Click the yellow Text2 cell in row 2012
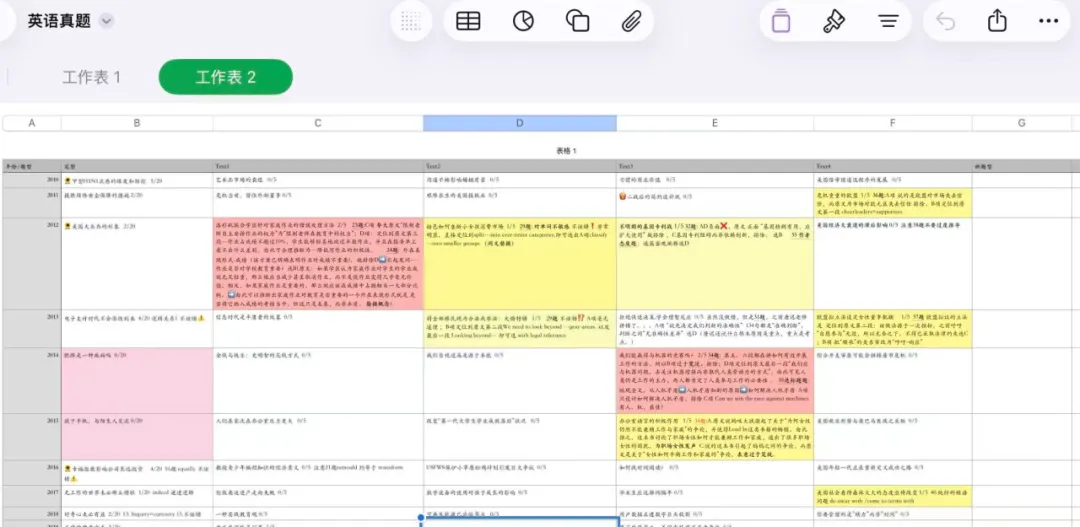This screenshot has height=527, width=1080. (519, 263)
